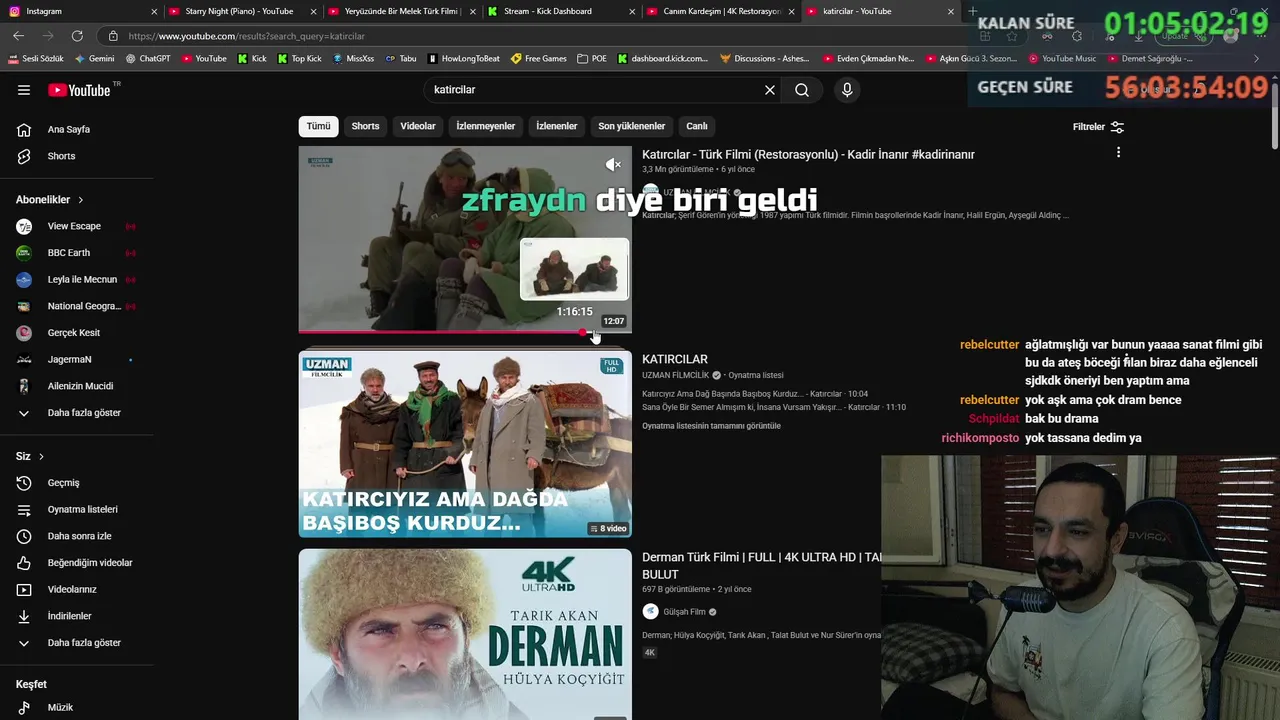
Task: Select the İzlenmeyenler filter chip
Action: coord(486,126)
